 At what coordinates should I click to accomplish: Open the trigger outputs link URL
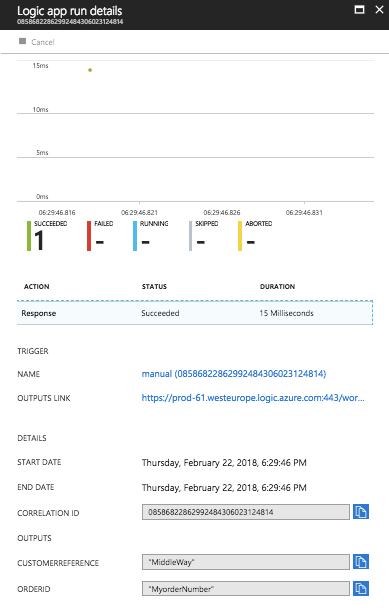coord(253,398)
